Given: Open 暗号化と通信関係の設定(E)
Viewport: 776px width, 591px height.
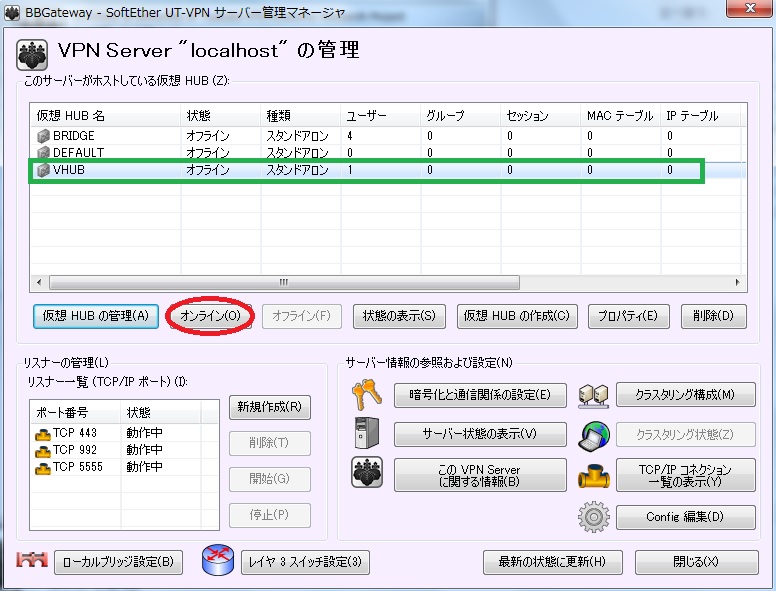Looking at the screenshot, I should (x=480, y=395).
